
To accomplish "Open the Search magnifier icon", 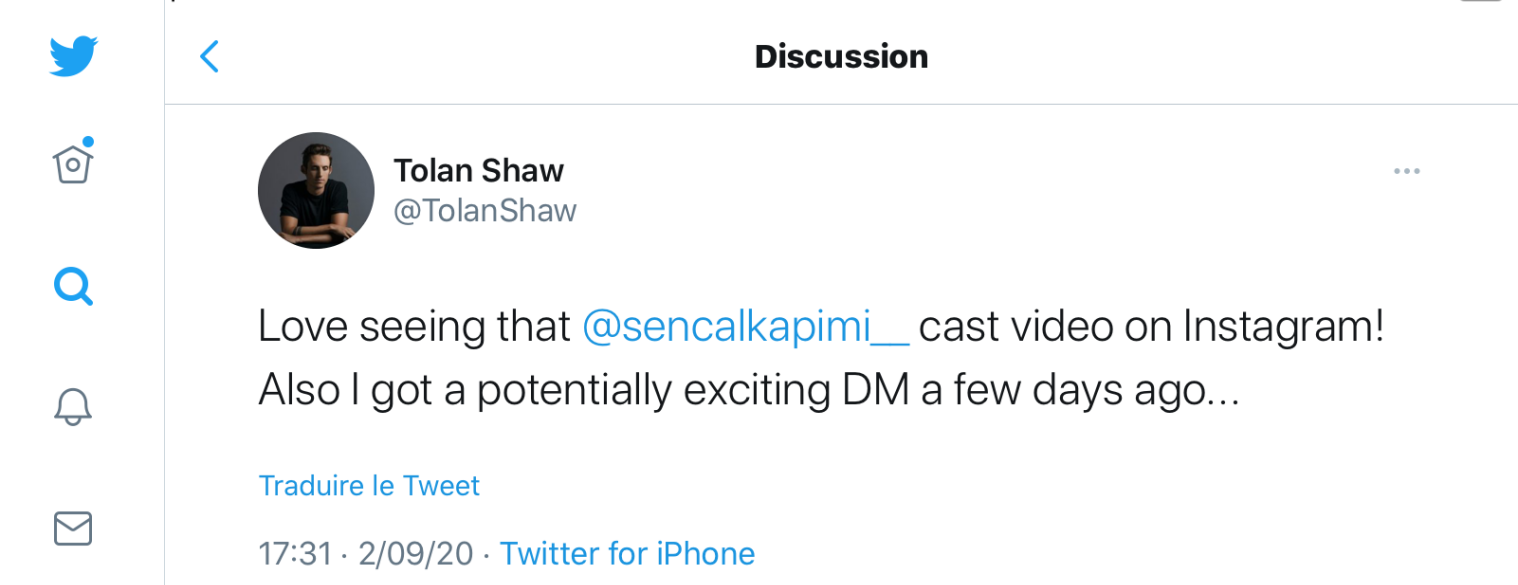I will (x=73, y=287).
